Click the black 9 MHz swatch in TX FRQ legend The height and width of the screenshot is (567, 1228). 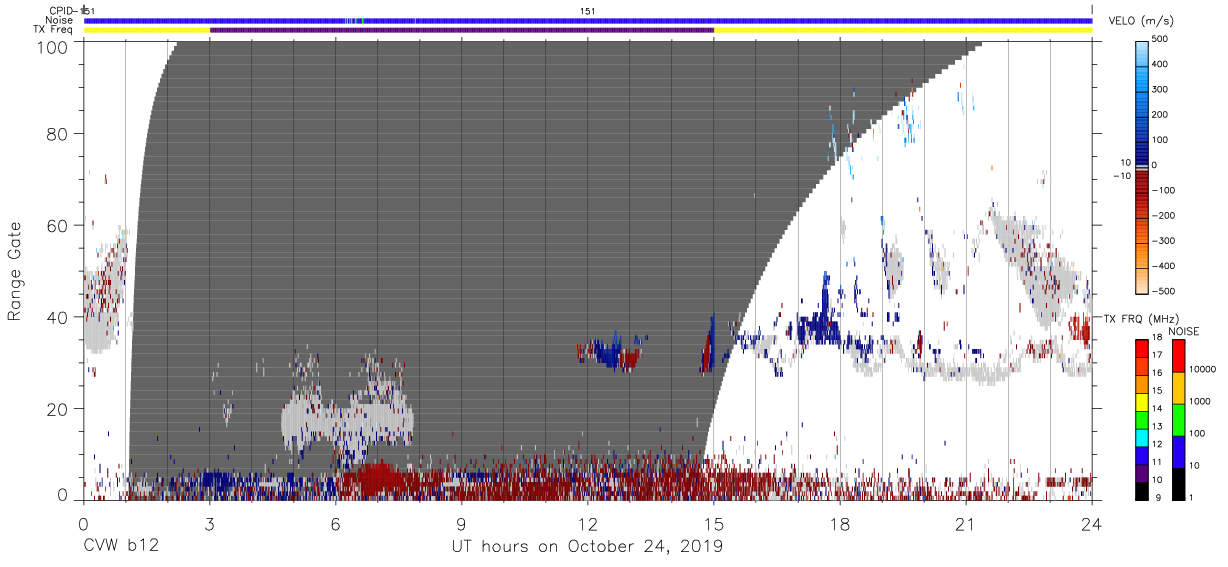pos(1141,491)
